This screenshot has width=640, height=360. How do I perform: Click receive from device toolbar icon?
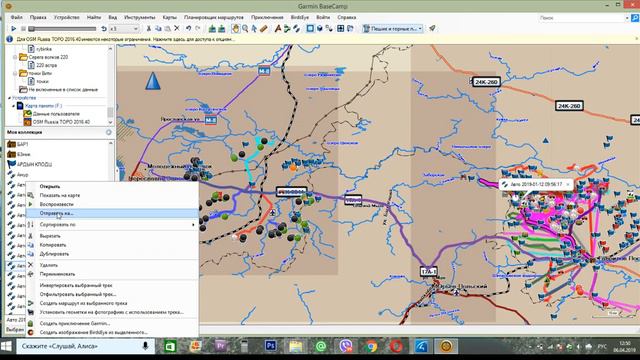222,29
